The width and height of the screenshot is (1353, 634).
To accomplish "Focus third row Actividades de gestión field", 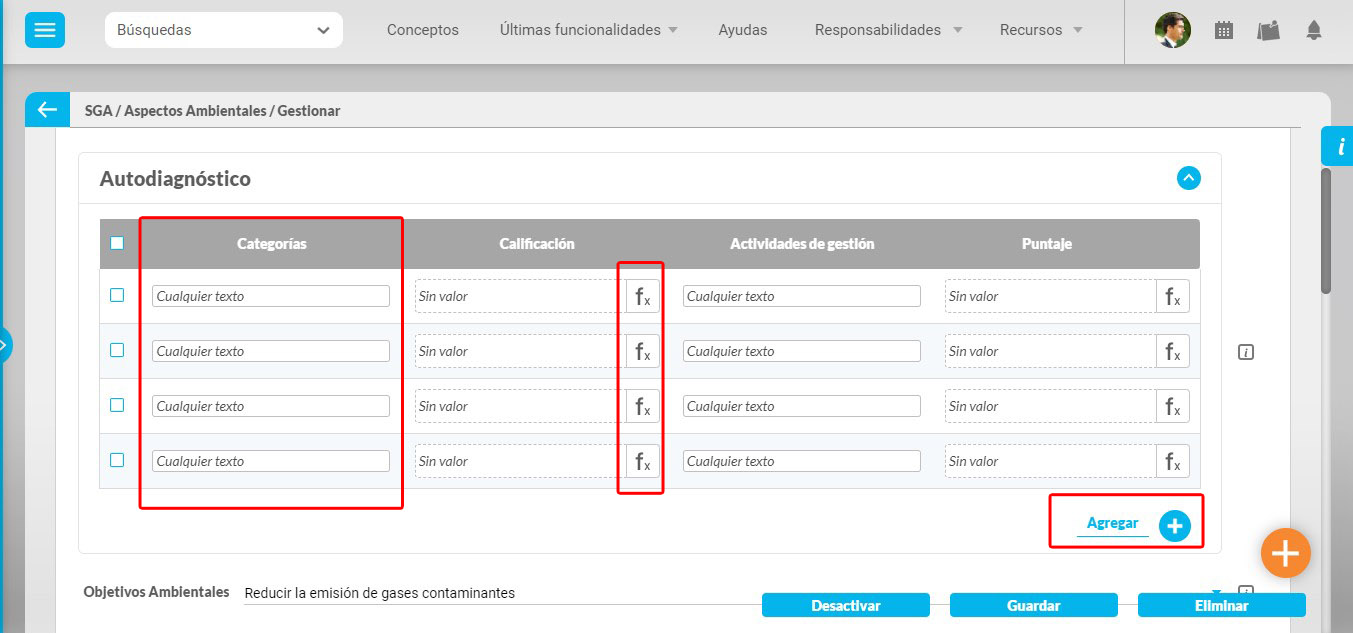I will click(801, 406).
